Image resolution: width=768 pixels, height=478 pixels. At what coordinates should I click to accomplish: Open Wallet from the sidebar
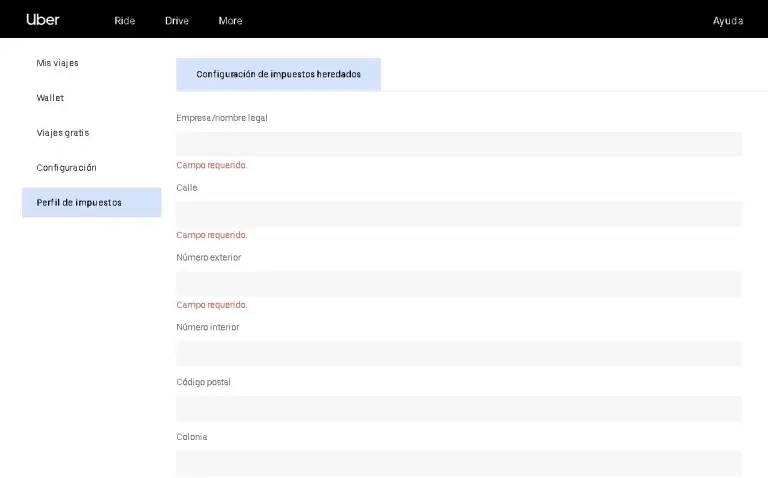tap(50, 98)
